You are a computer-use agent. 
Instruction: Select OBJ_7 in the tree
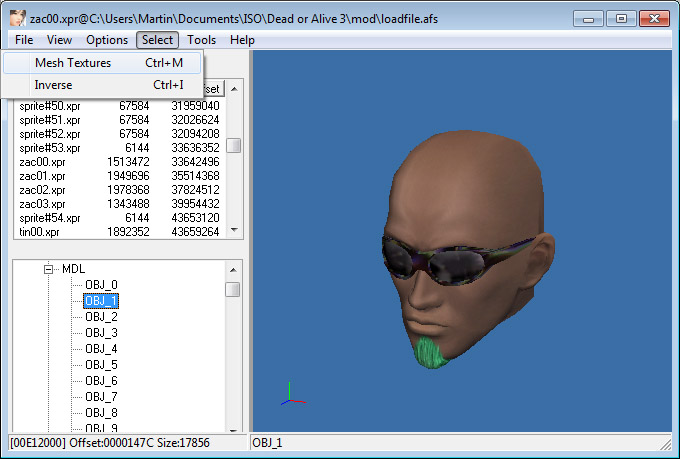click(x=101, y=397)
